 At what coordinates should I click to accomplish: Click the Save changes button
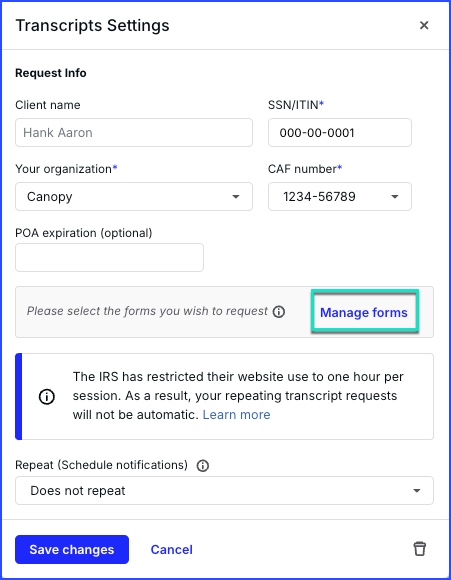[72, 549]
